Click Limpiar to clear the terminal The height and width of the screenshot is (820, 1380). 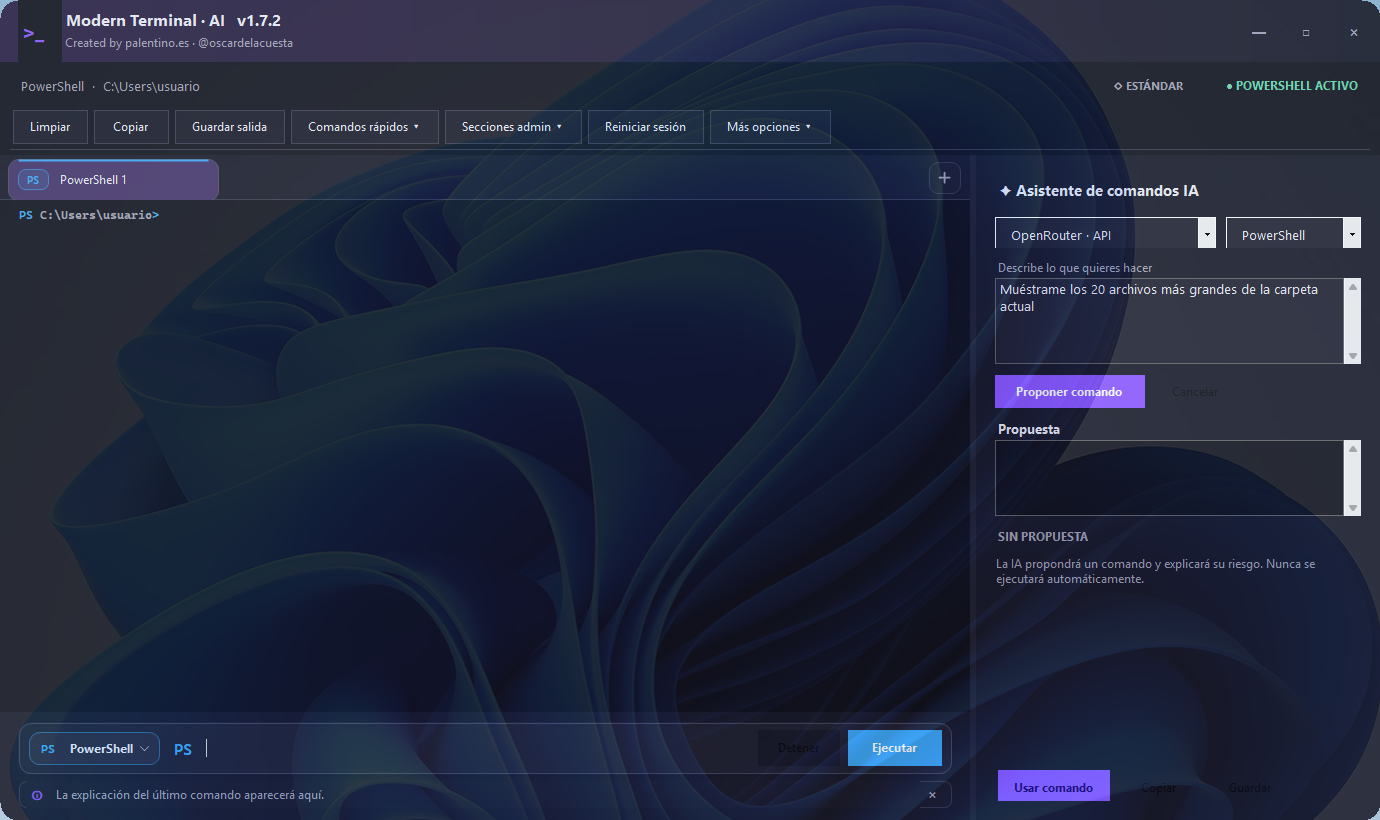(50, 127)
